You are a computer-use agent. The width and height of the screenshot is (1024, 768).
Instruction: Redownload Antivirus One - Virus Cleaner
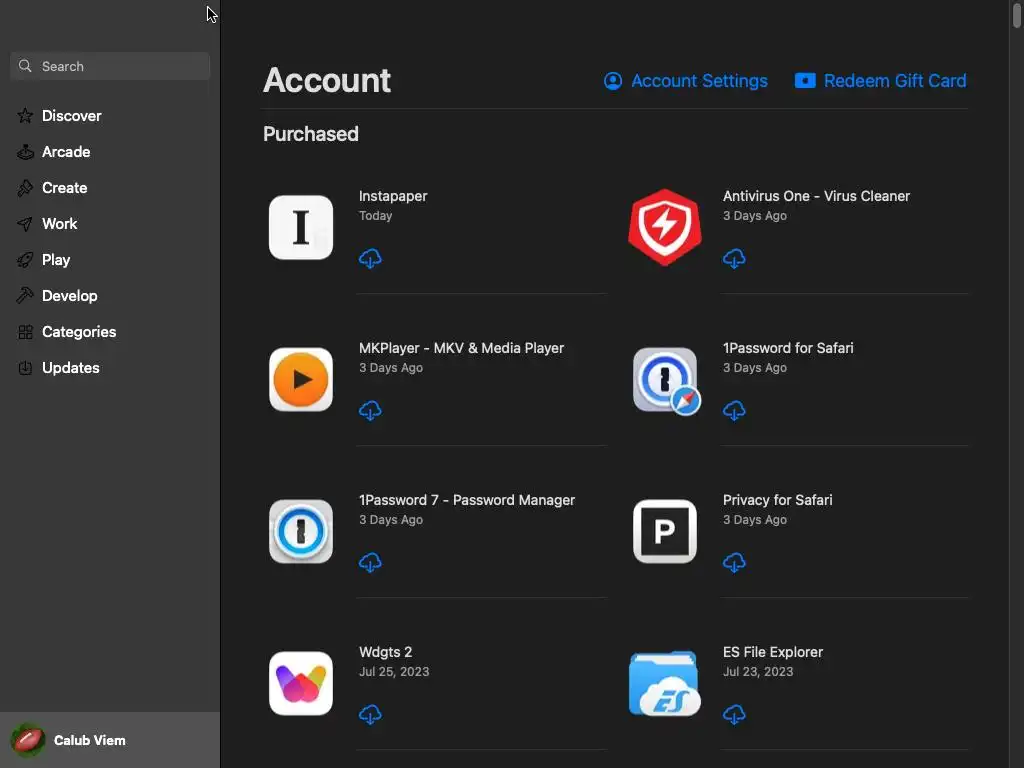[x=734, y=259]
